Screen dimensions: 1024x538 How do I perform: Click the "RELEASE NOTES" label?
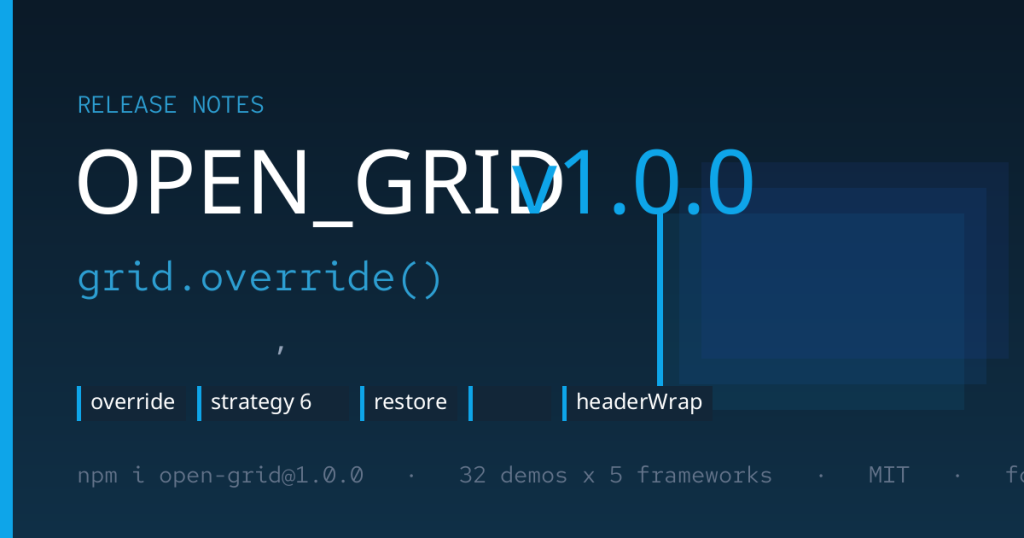(x=170, y=105)
